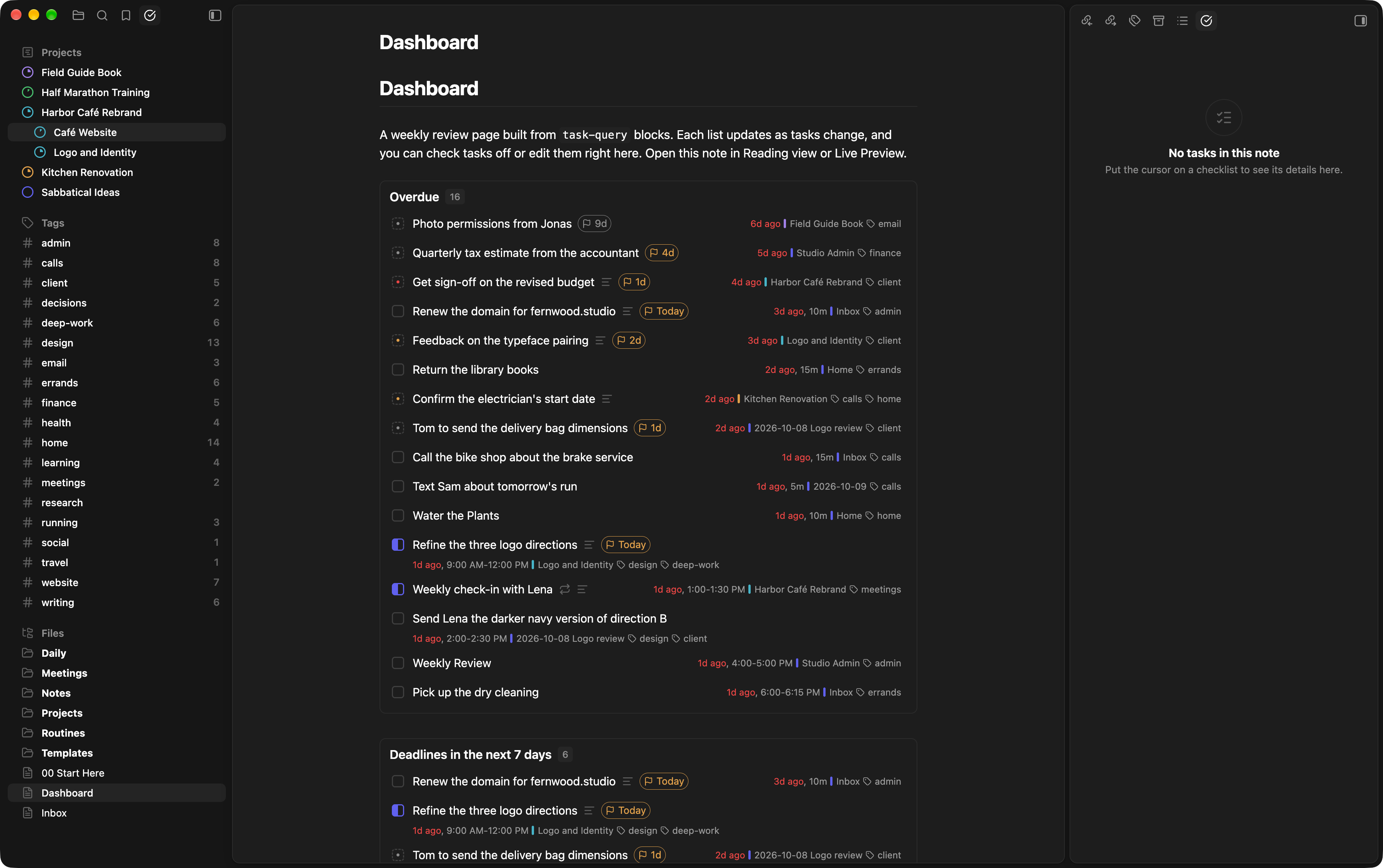
Task: Open notes icon on Feedback on the typeface pairing
Action: pos(600,340)
